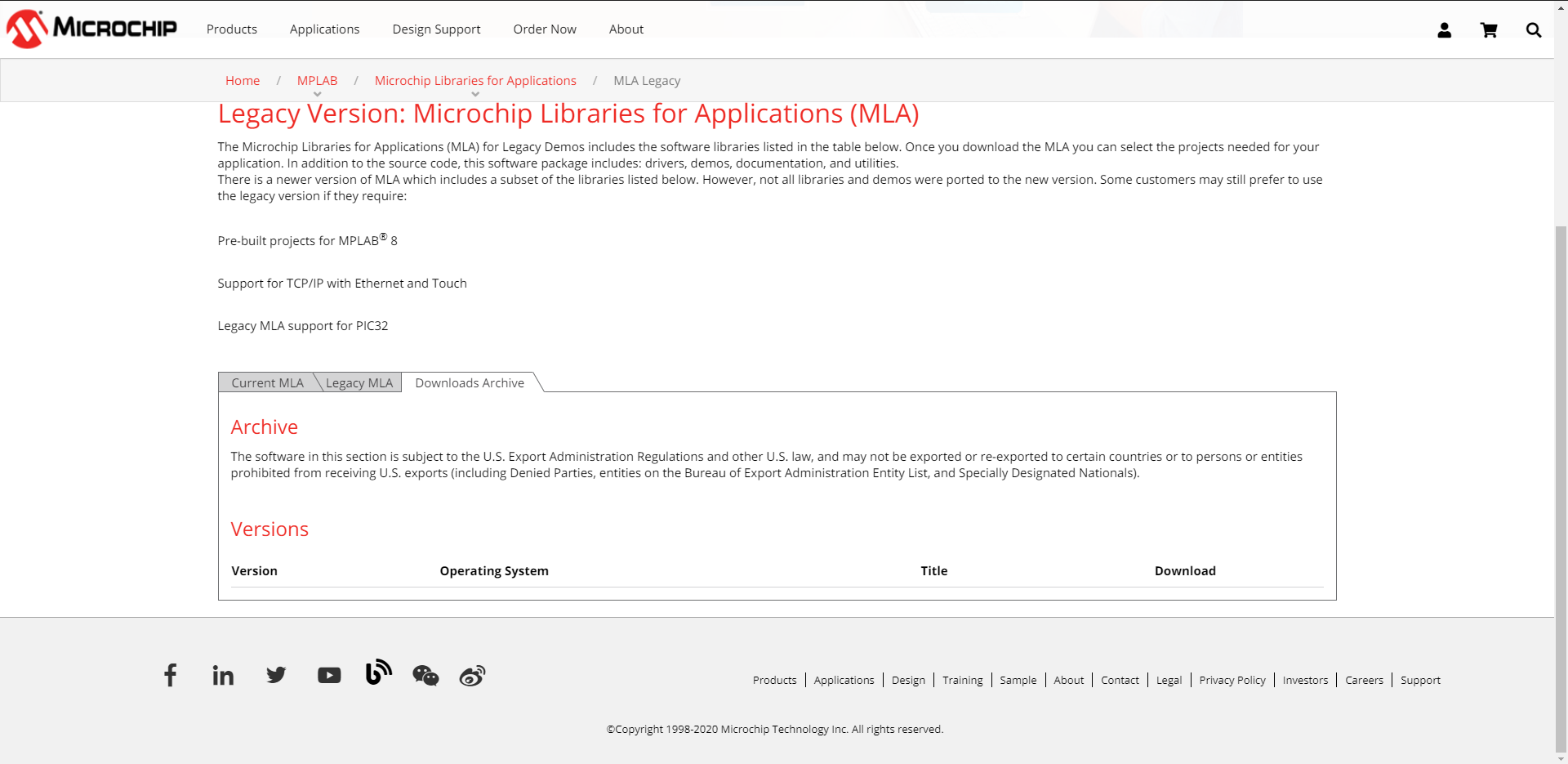The height and width of the screenshot is (764, 1568).
Task: Click the Title column header
Action: click(933, 570)
